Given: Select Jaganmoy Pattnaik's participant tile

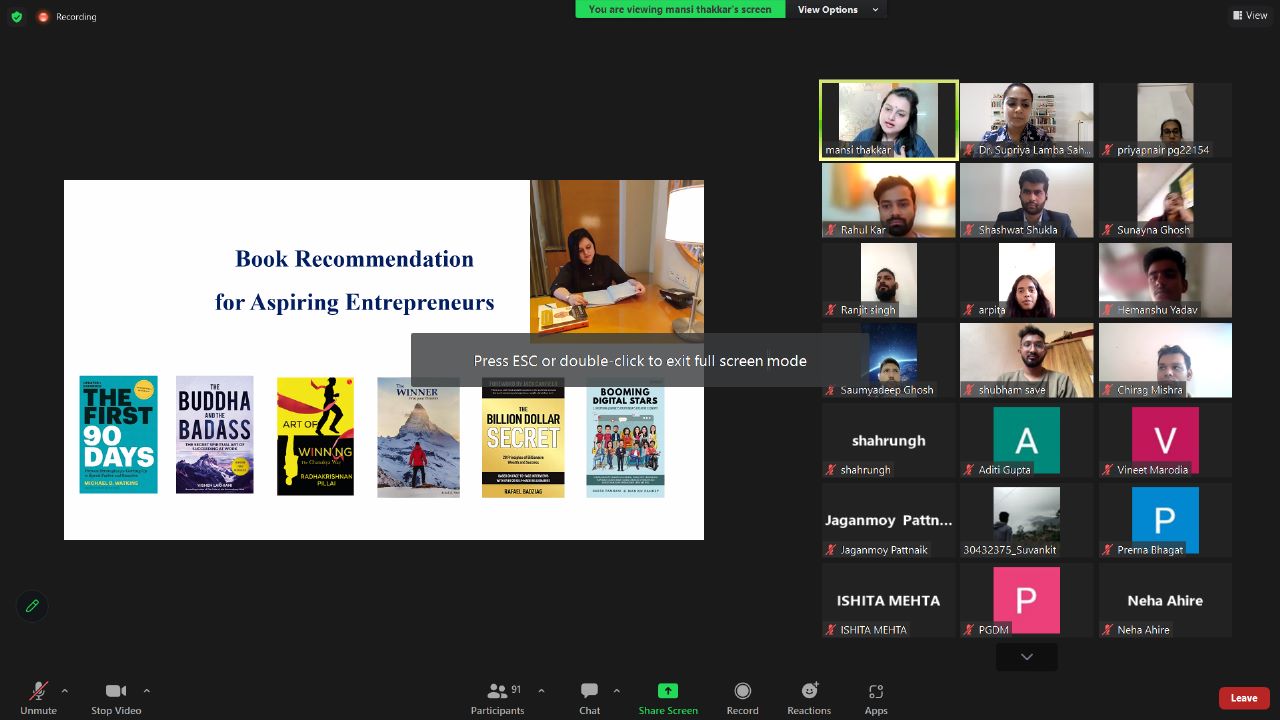Looking at the screenshot, I should point(889,520).
